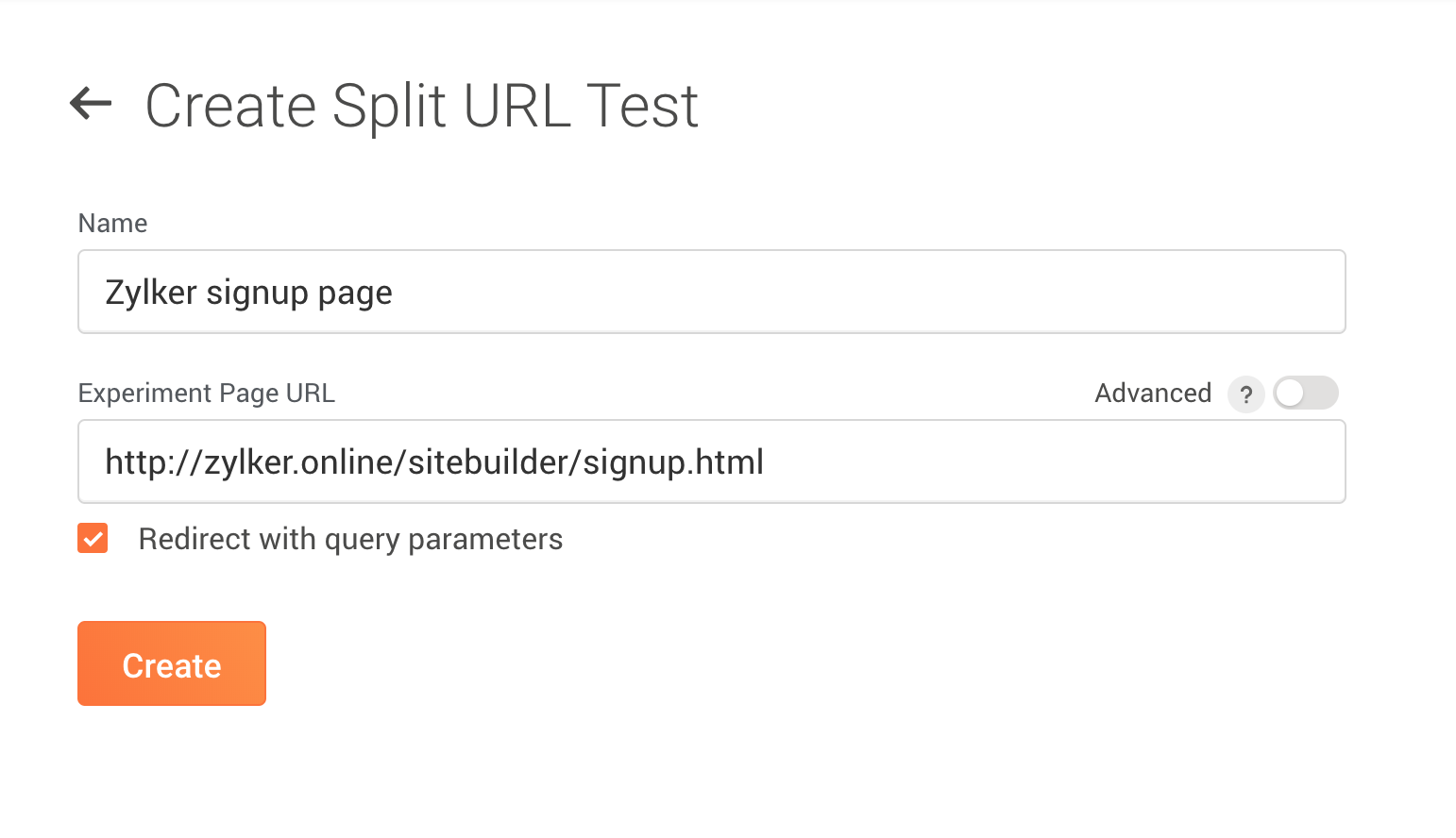Screen dimensions: 1456x838
Task: Click the white knob of Advanced switch
Action: click(1290, 393)
